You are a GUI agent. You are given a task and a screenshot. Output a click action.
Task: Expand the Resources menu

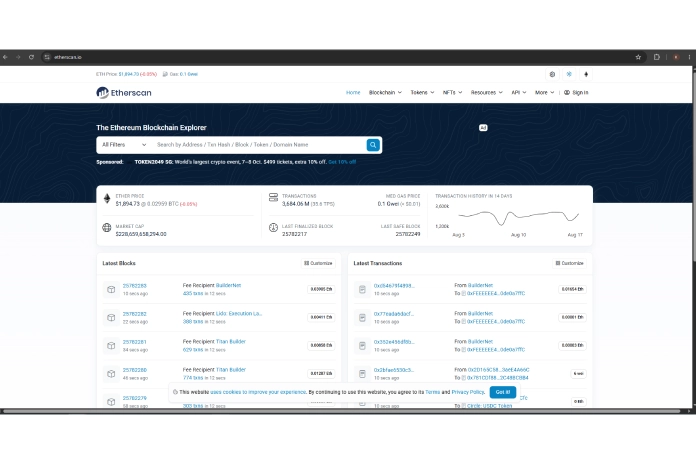click(486, 92)
